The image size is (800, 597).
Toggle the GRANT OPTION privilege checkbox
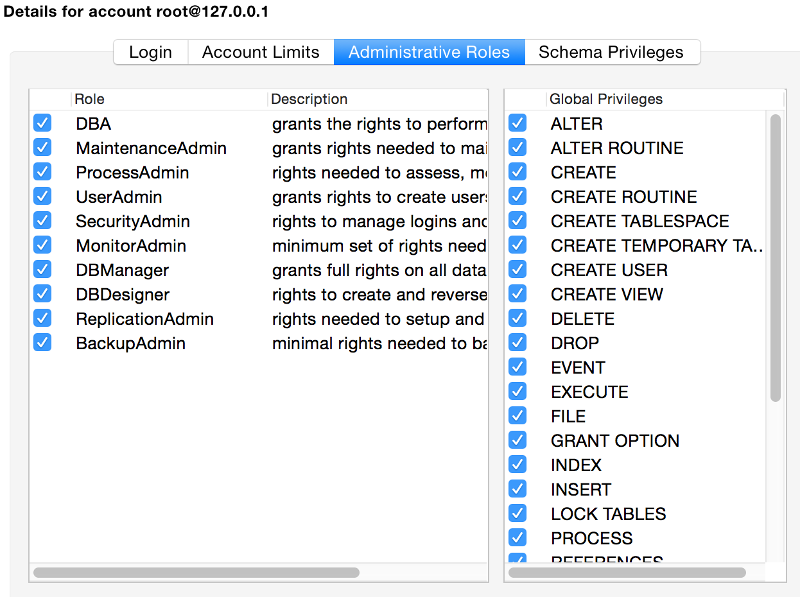tap(517, 440)
